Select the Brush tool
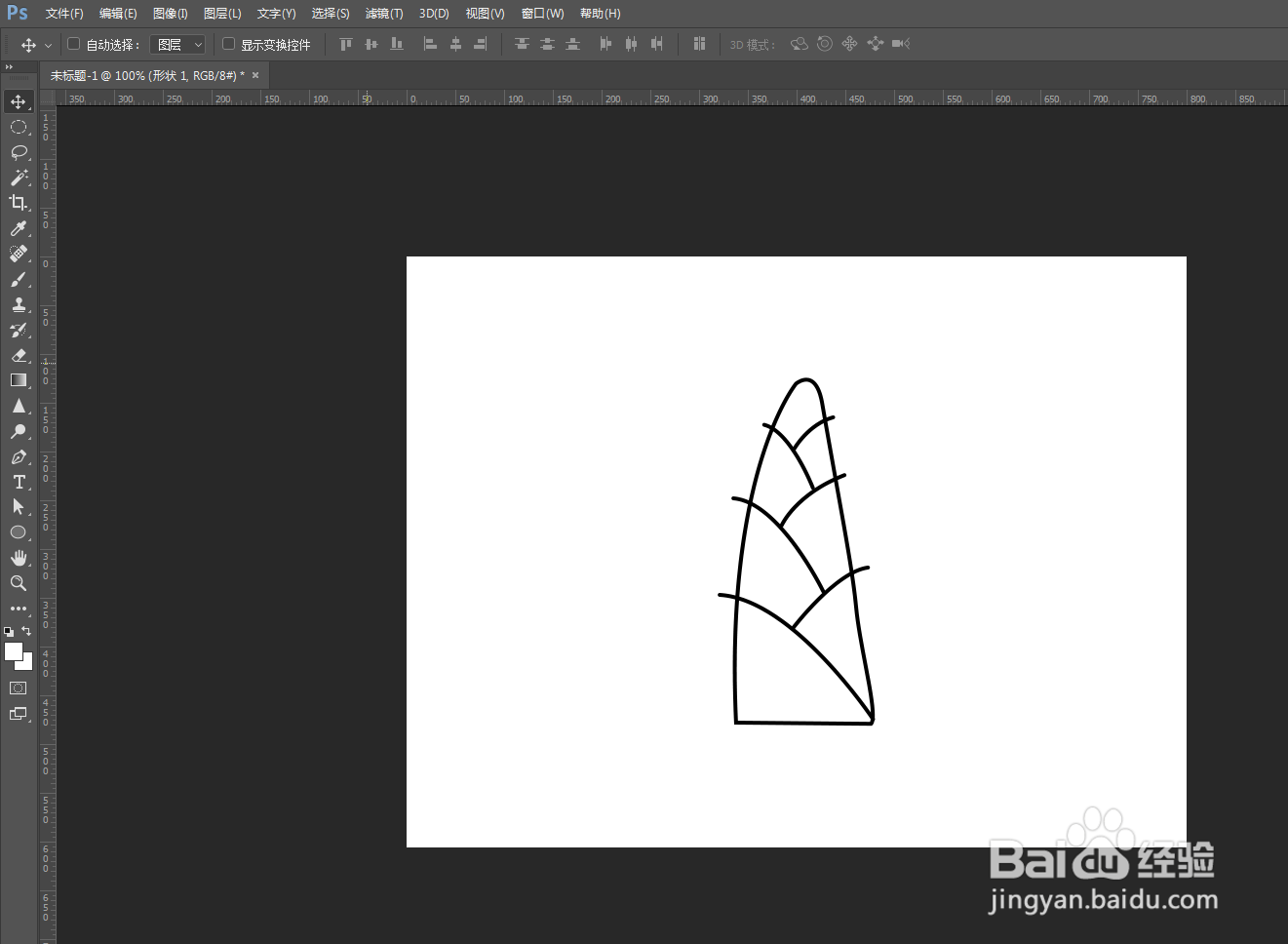1288x944 pixels. pyautogui.click(x=19, y=280)
